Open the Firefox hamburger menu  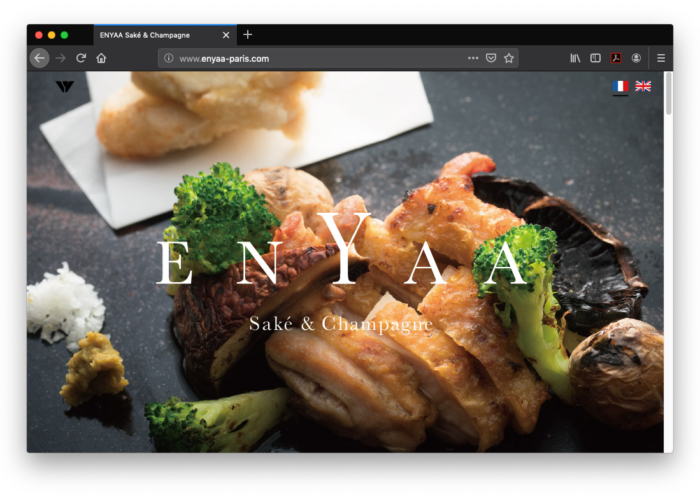661,58
